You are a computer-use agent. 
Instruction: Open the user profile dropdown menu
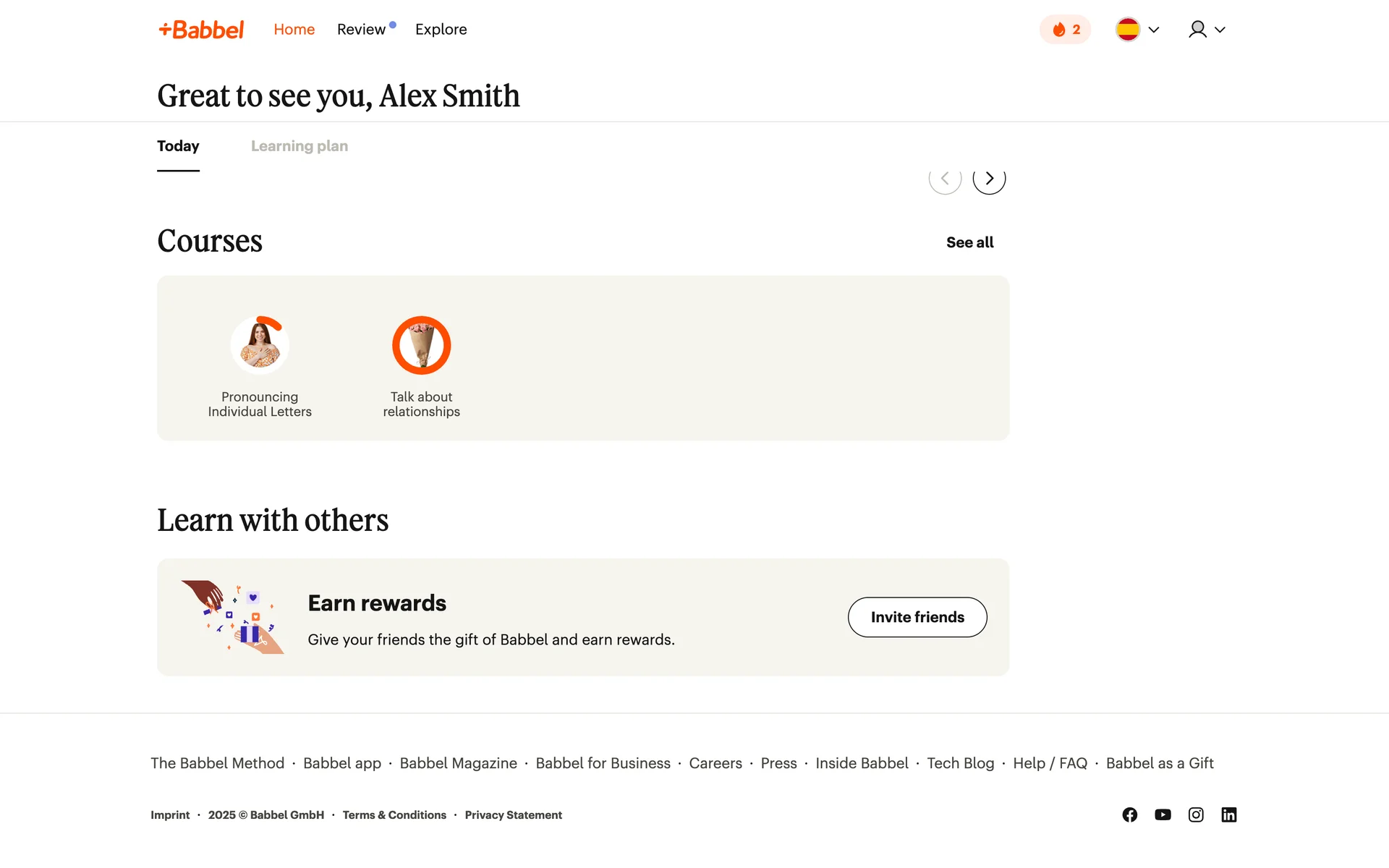pyautogui.click(x=1207, y=30)
